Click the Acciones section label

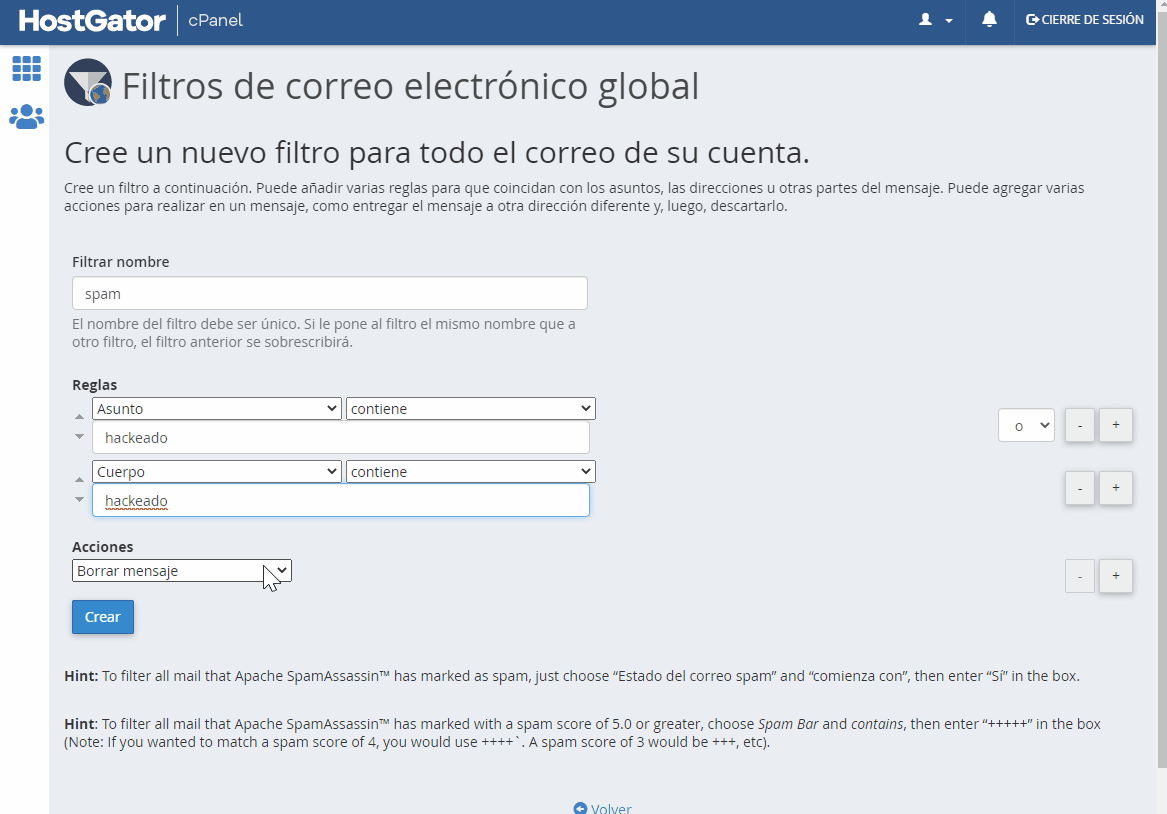pos(103,547)
